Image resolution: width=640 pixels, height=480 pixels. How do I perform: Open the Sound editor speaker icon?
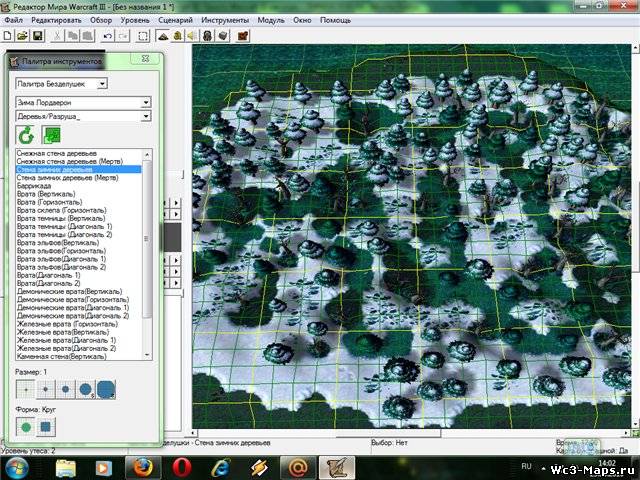(x=191, y=35)
